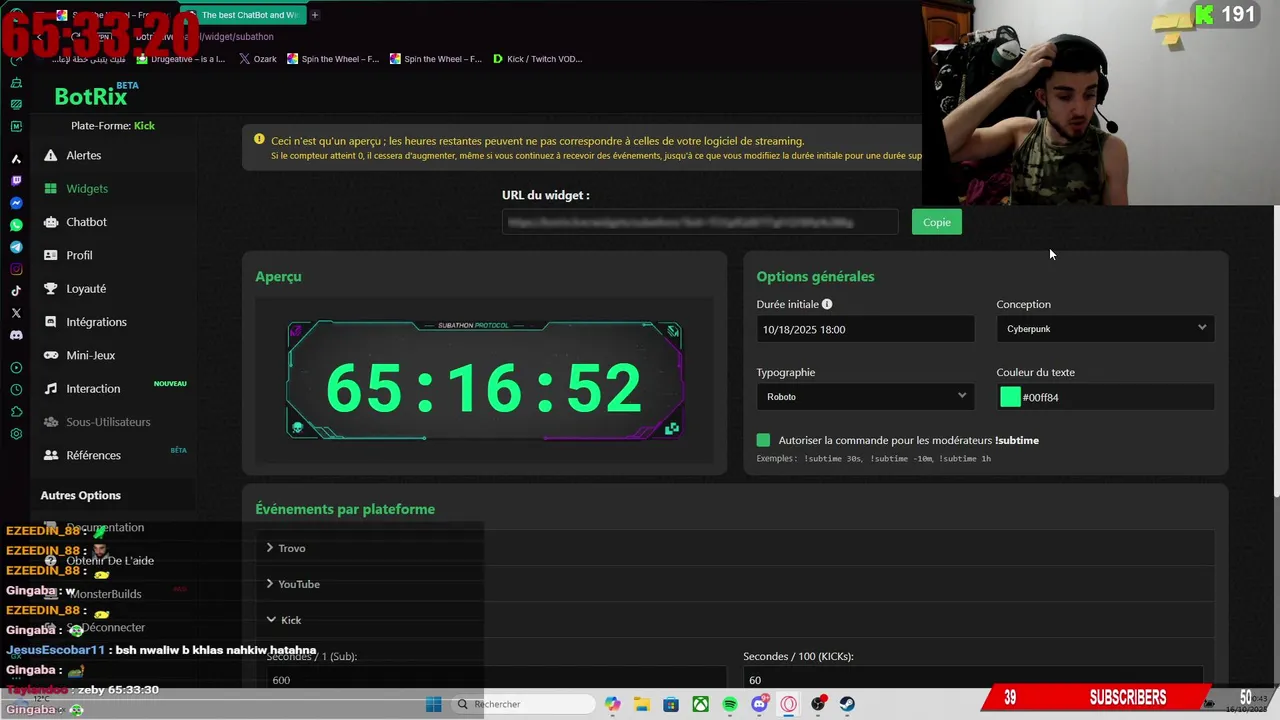Click the Références people icon
This screenshot has width=1280, height=720.
[50, 455]
